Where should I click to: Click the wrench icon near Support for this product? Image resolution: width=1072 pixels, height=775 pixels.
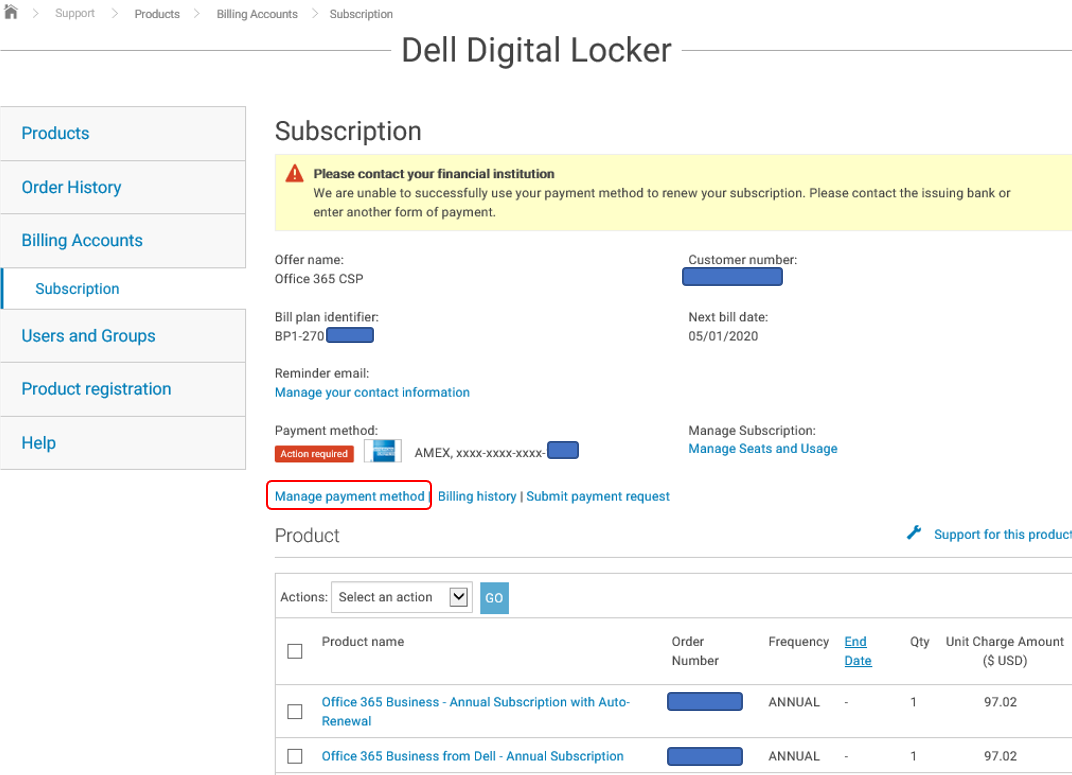point(913,533)
